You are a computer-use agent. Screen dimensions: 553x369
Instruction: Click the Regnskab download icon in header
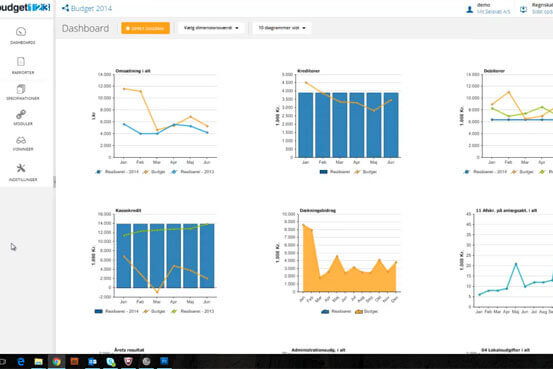tap(523, 10)
